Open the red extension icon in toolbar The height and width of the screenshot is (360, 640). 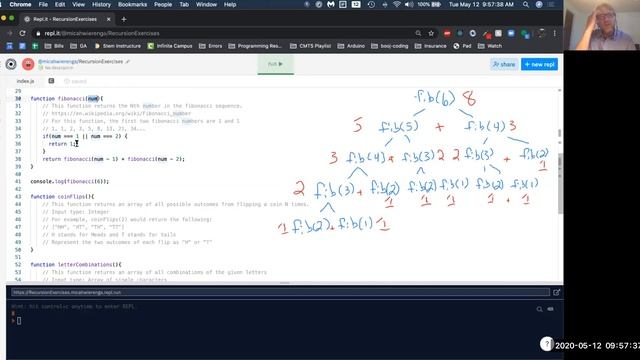[x=447, y=33]
